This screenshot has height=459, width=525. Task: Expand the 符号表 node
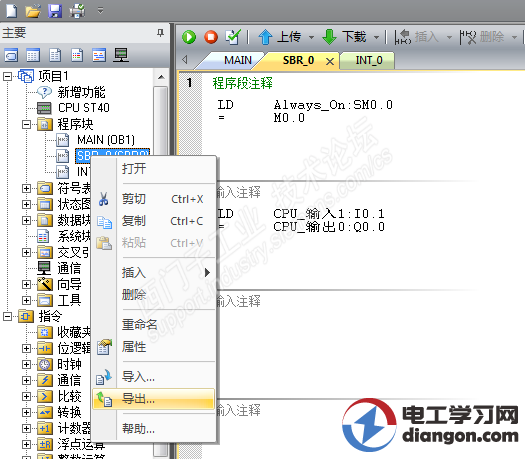26,188
